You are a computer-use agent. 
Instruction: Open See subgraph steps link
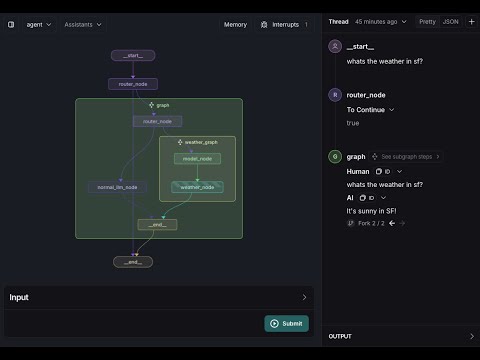click(406, 157)
